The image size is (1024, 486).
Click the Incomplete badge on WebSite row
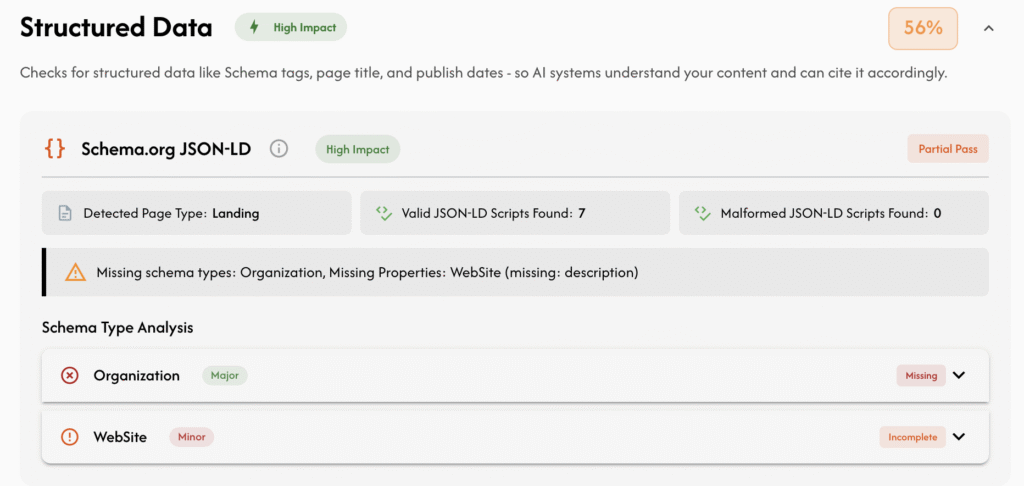pyautogui.click(x=912, y=437)
